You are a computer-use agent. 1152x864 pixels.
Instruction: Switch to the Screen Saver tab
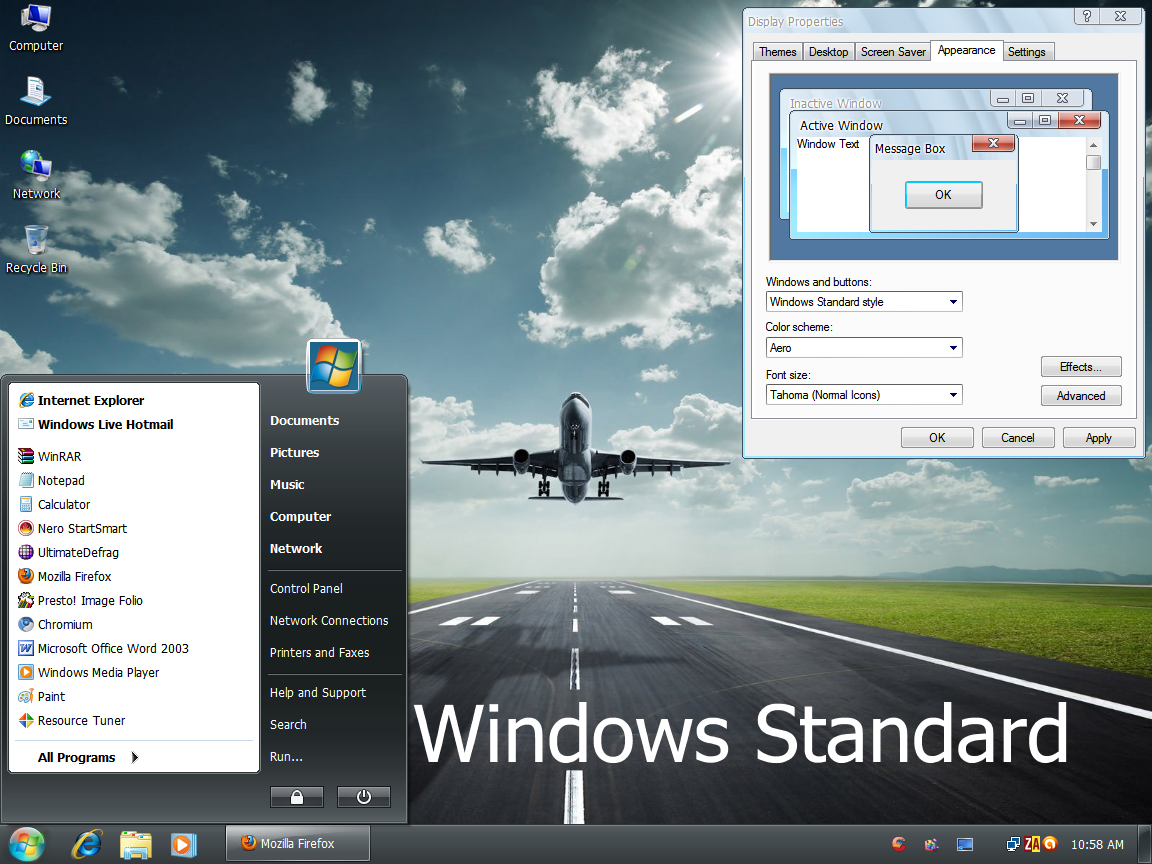(x=892, y=51)
